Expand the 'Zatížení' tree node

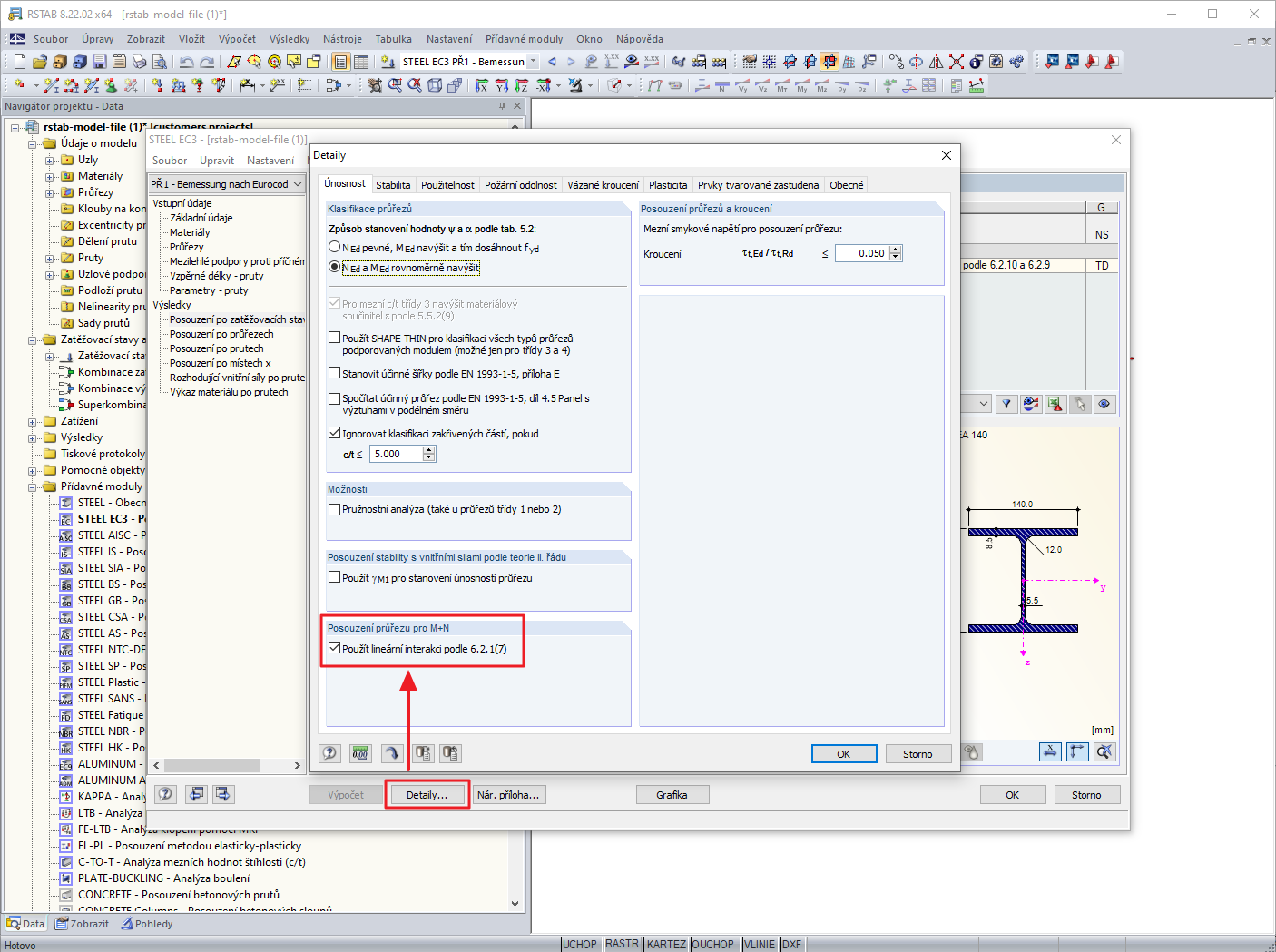tap(33, 421)
